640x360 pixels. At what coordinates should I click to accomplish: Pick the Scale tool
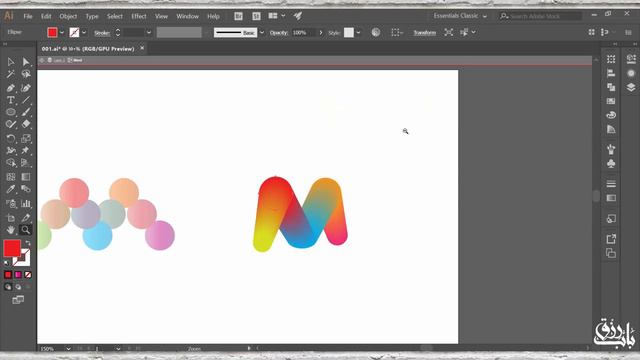[x=26, y=139]
